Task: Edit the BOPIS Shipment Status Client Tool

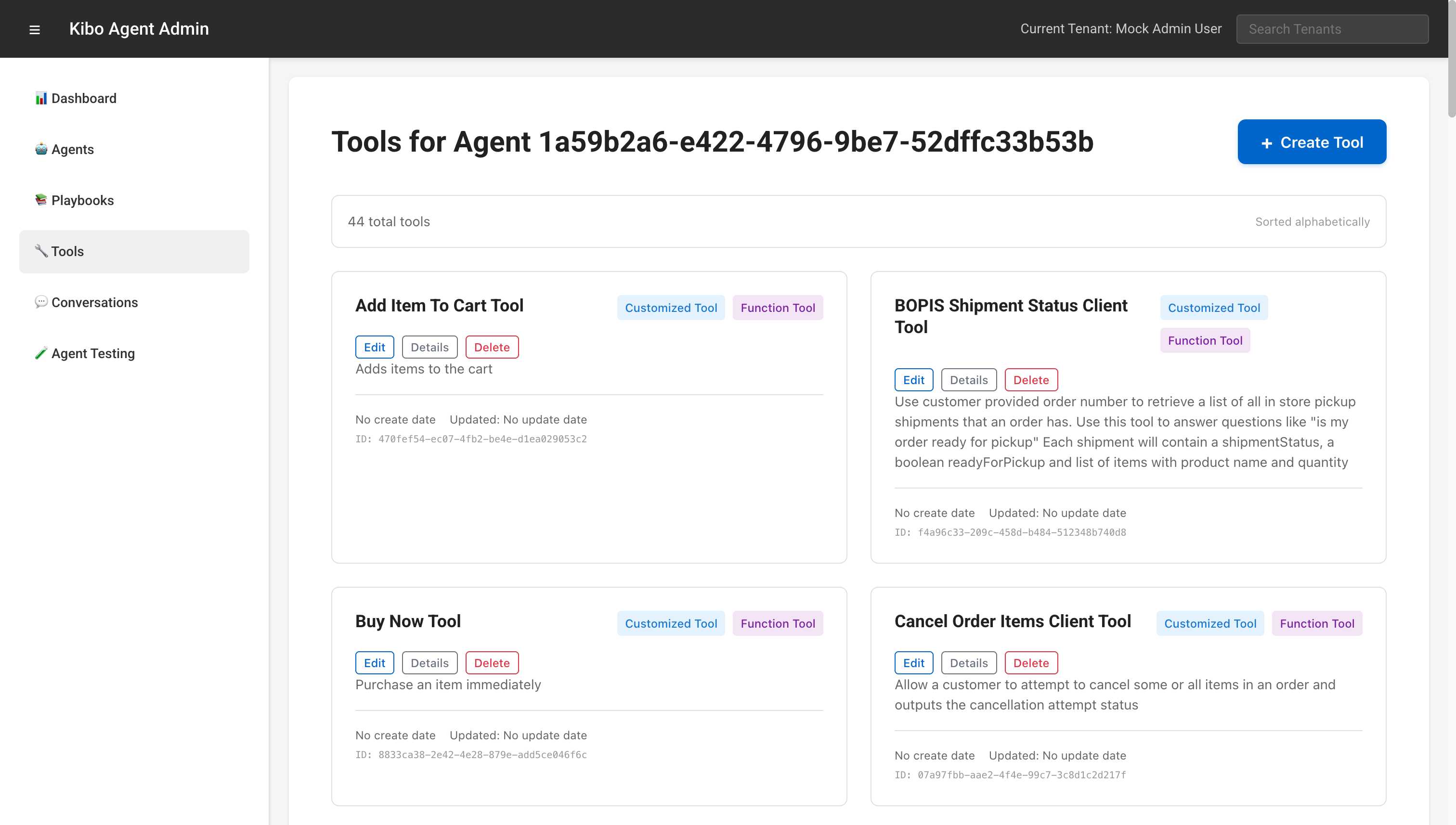Action: coord(914,380)
